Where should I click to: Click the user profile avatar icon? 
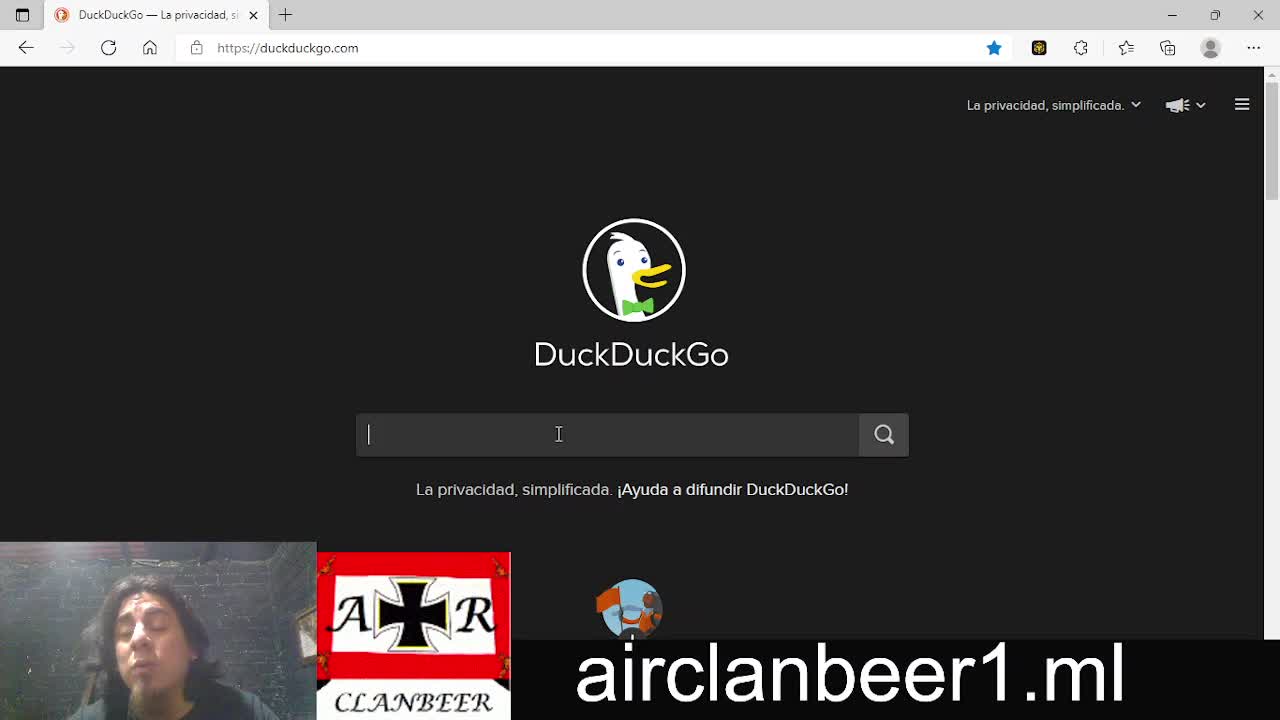coord(1211,48)
